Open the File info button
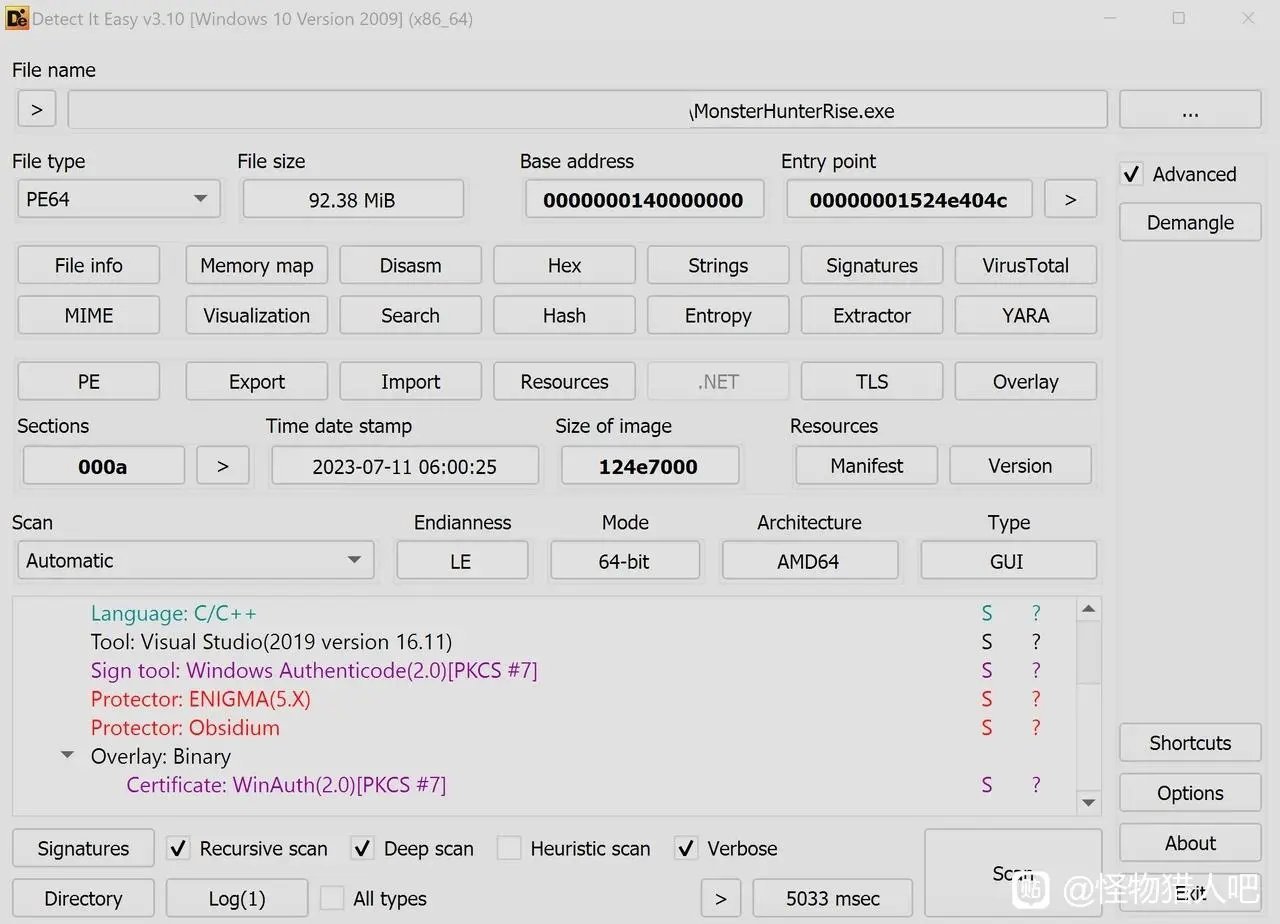The width and height of the screenshot is (1280, 924). point(89,265)
